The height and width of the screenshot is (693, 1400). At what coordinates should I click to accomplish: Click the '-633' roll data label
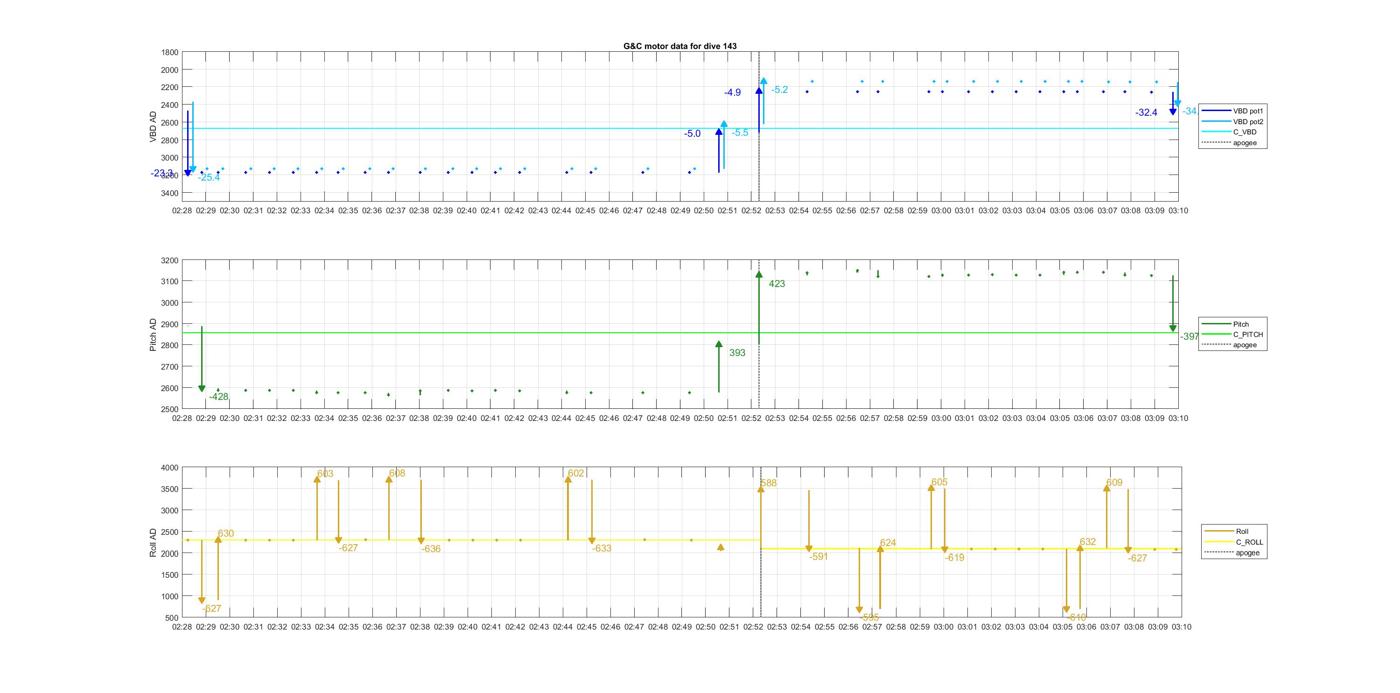click(602, 549)
